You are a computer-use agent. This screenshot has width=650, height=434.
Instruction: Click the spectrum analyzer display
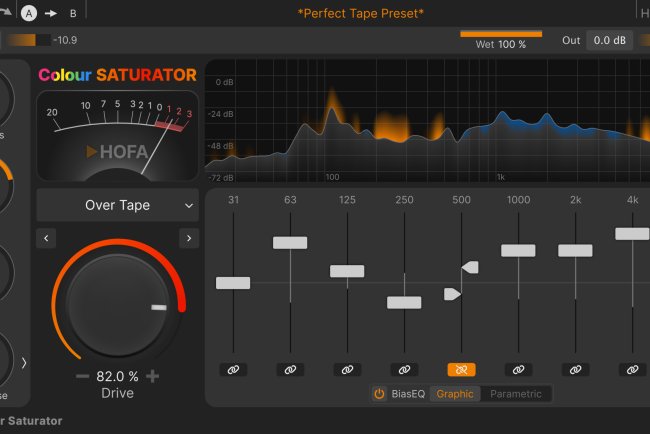(x=427, y=120)
